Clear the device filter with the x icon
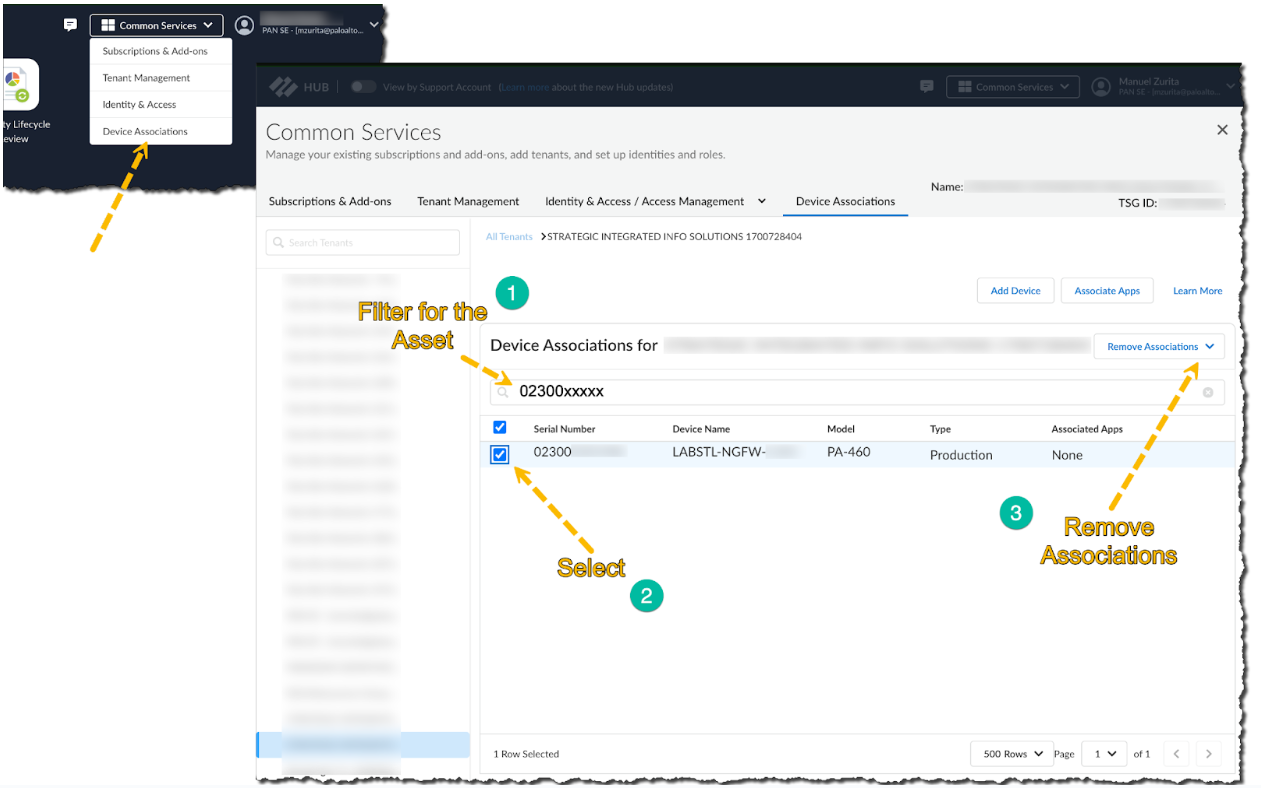Image resolution: width=1261 pixels, height=788 pixels. tap(1208, 392)
